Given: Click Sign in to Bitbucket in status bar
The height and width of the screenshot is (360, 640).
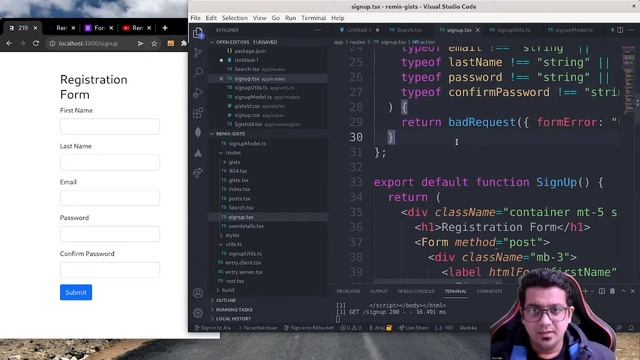Looking at the screenshot, I should pyautogui.click(x=309, y=328).
